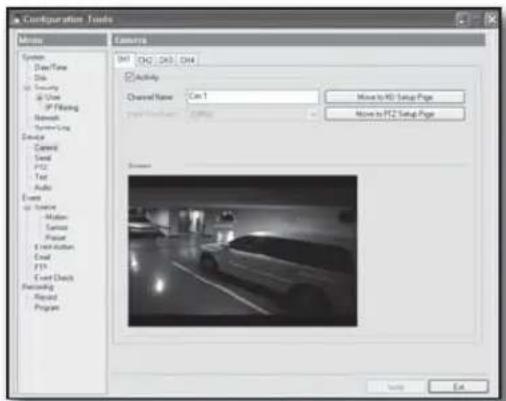506x401 pixels.
Task: Collapse the Security node expander
Action: click(x=27, y=88)
